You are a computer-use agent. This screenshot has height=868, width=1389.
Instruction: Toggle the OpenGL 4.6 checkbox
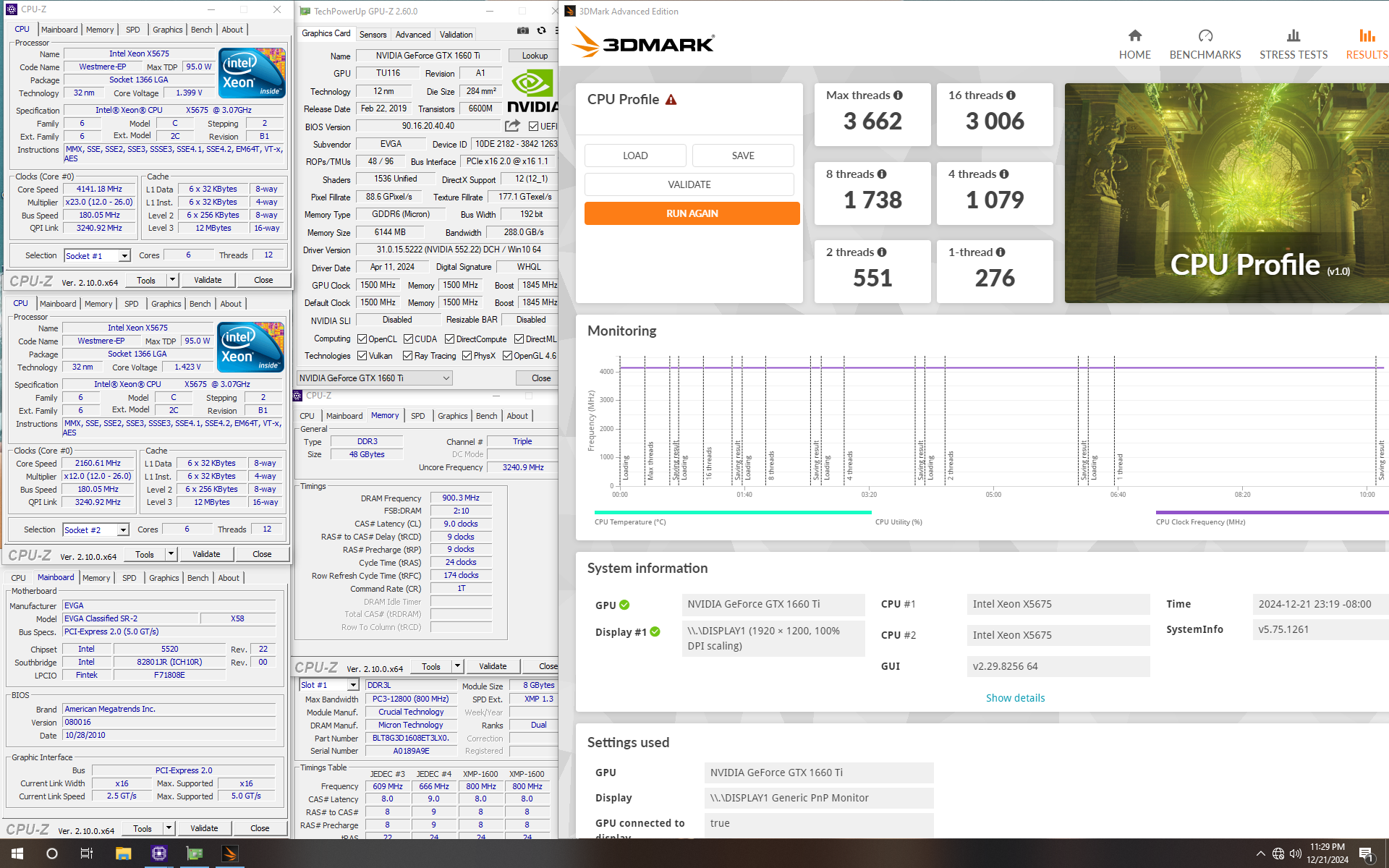tap(508, 356)
